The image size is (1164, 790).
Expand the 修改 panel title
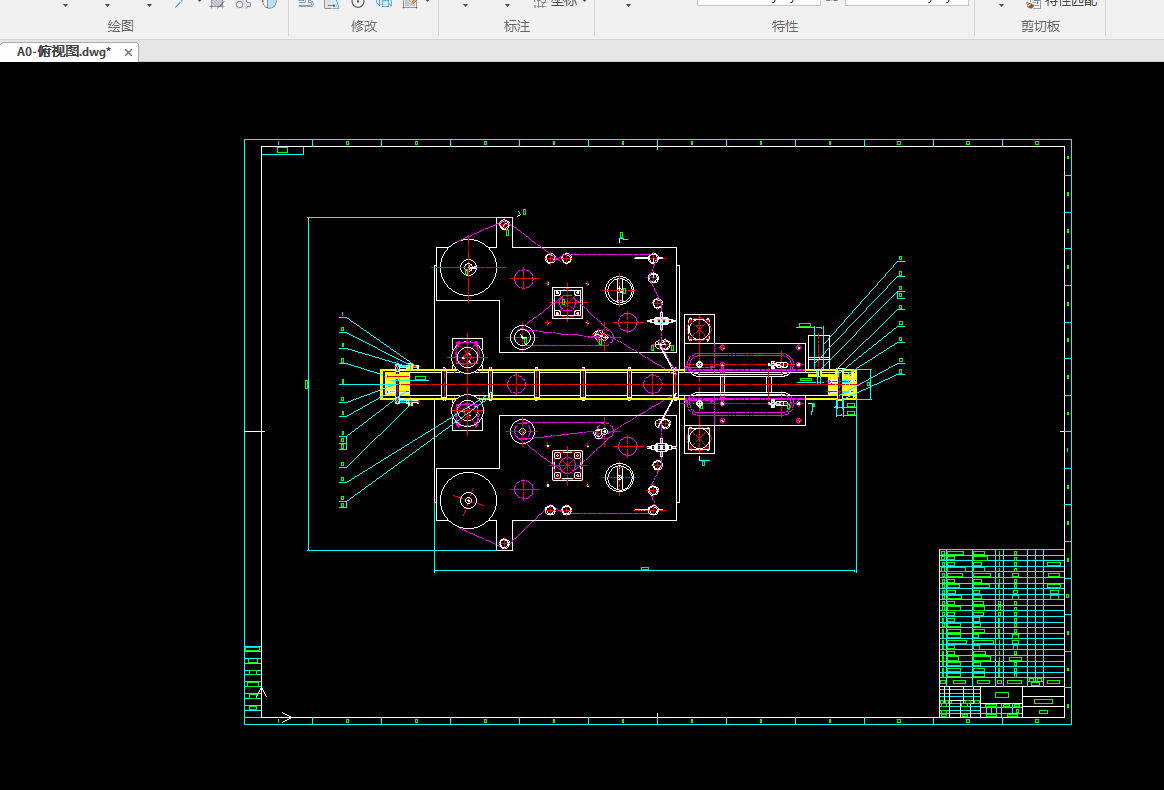tap(364, 26)
